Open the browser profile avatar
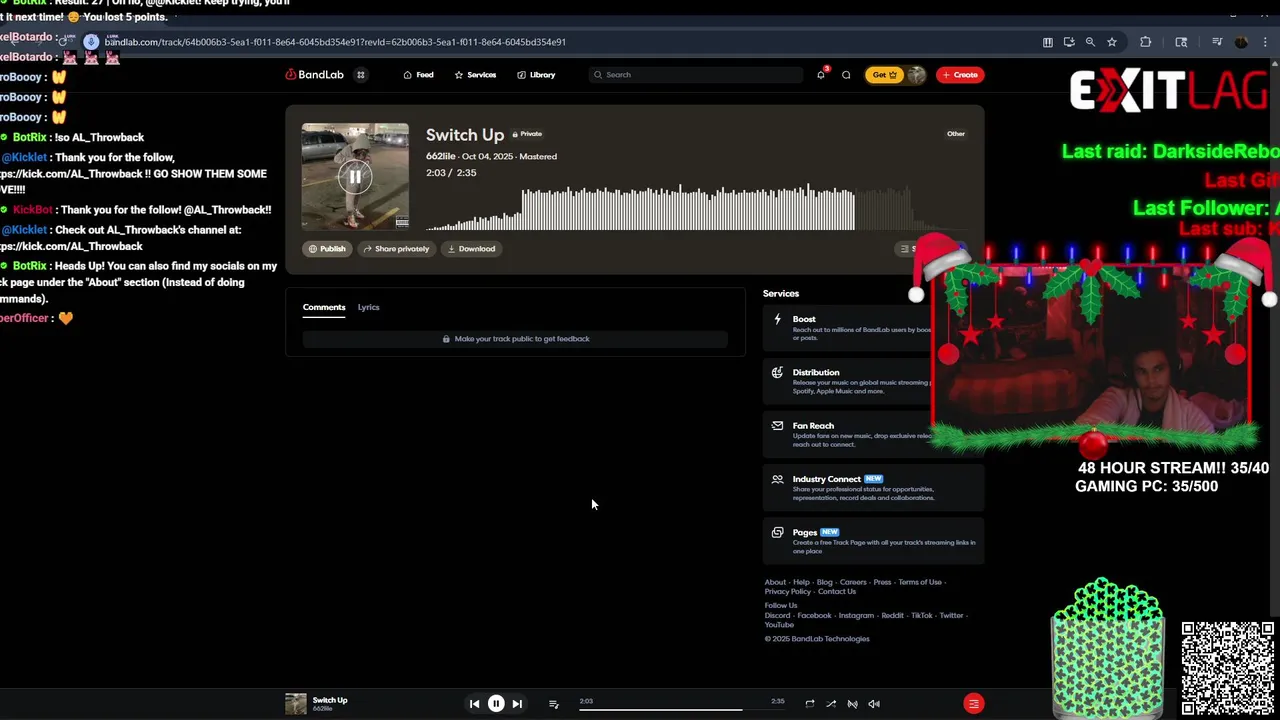The height and width of the screenshot is (720, 1280). [x=1242, y=42]
